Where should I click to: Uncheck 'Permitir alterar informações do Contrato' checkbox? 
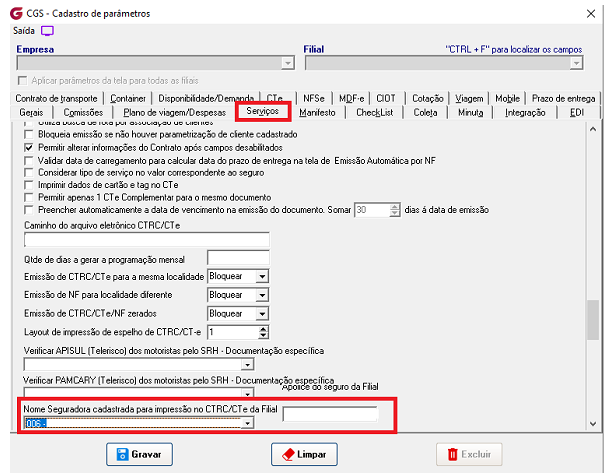tap(29, 147)
